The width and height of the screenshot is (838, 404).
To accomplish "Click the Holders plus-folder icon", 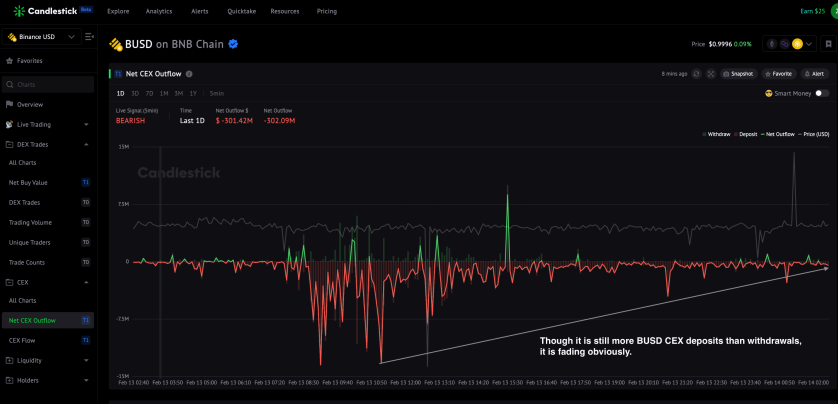I will click(x=9, y=380).
